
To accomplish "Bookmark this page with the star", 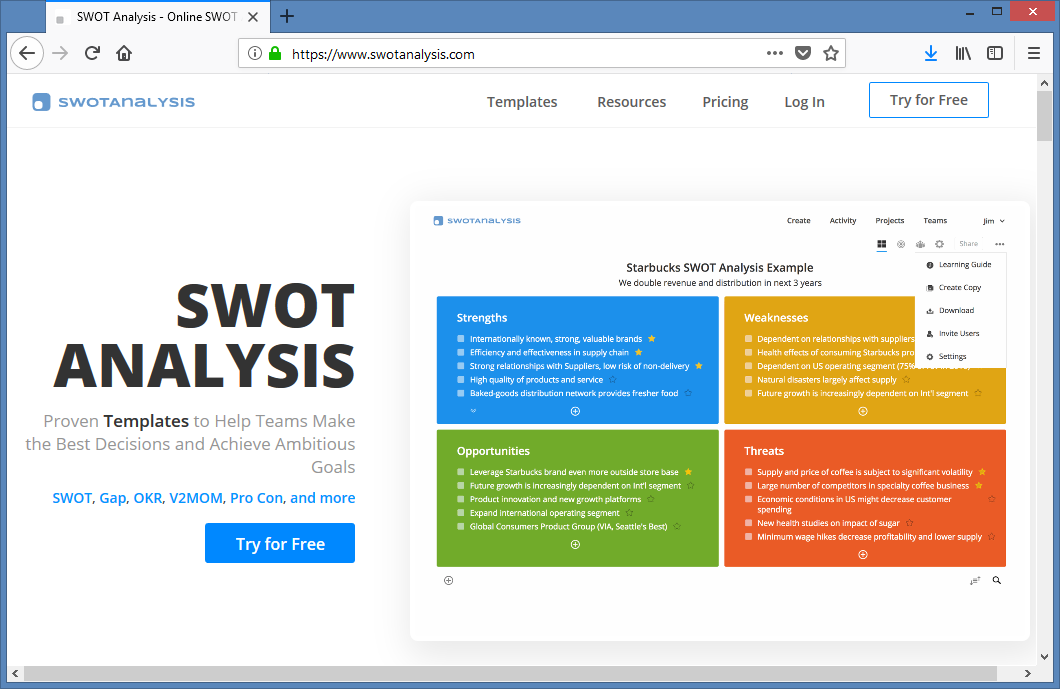I will [x=831, y=53].
